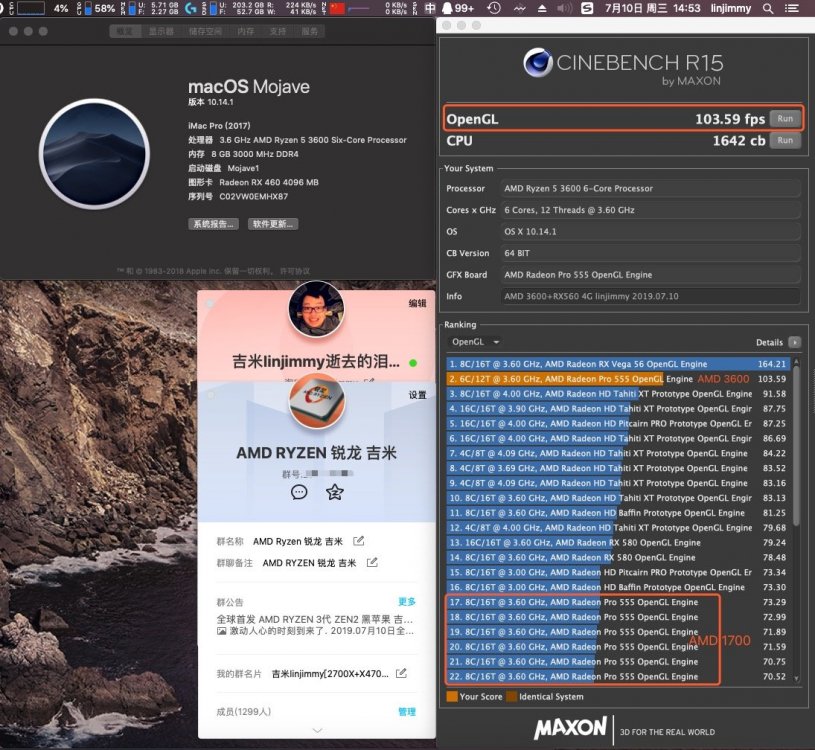Click the Processor field in Your System
The width and height of the screenshot is (815, 750).
tap(650, 188)
